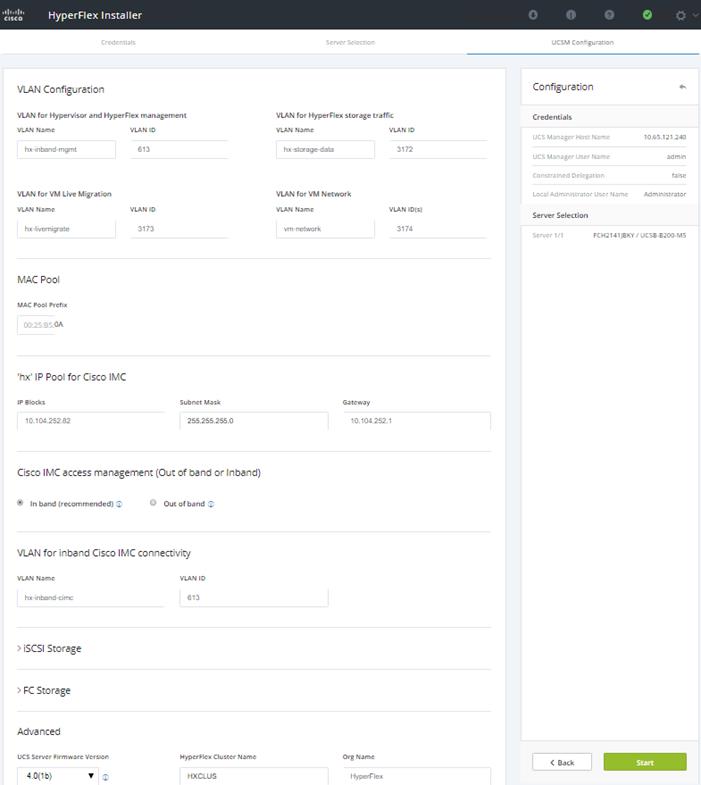Click info icon next to Out of band
The width and height of the screenshot is (701, 785).
(x=211, y=504)
